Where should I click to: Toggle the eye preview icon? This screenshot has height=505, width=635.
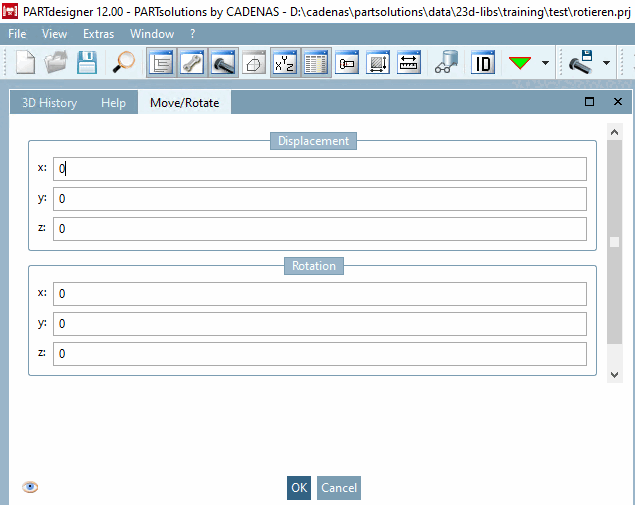(x=30, y=487)
